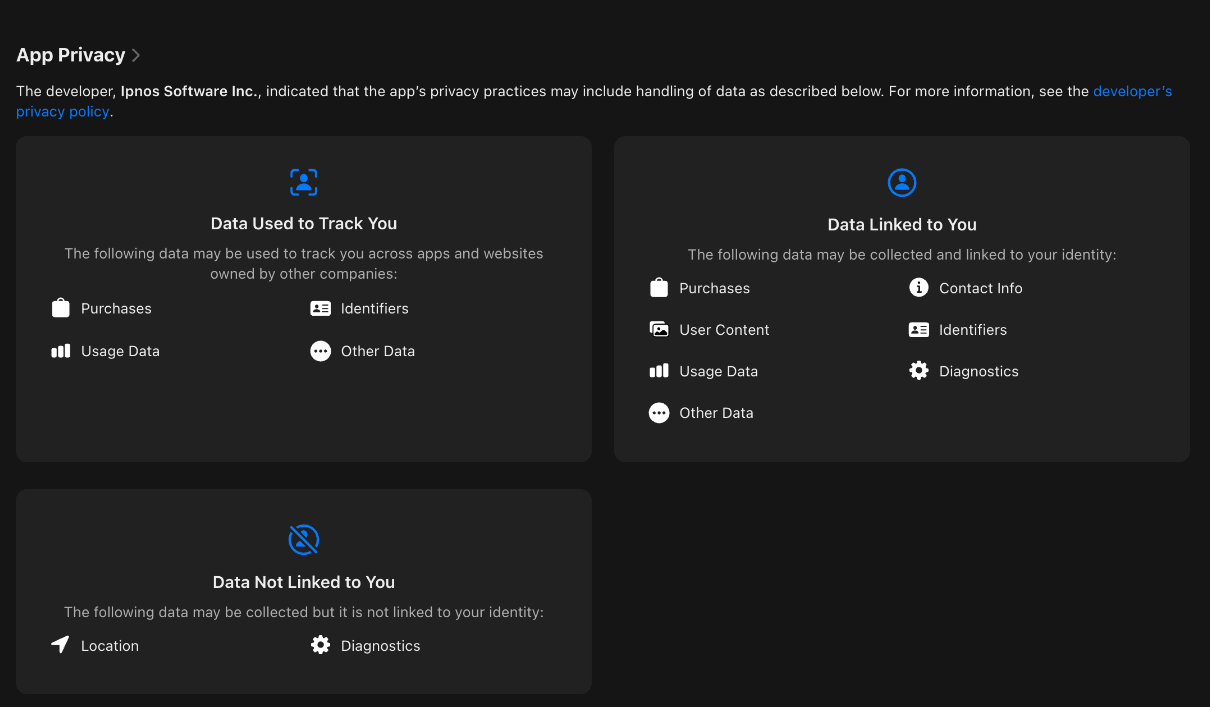Click the Usage Data icon in Linked card

tap(659, 371)
